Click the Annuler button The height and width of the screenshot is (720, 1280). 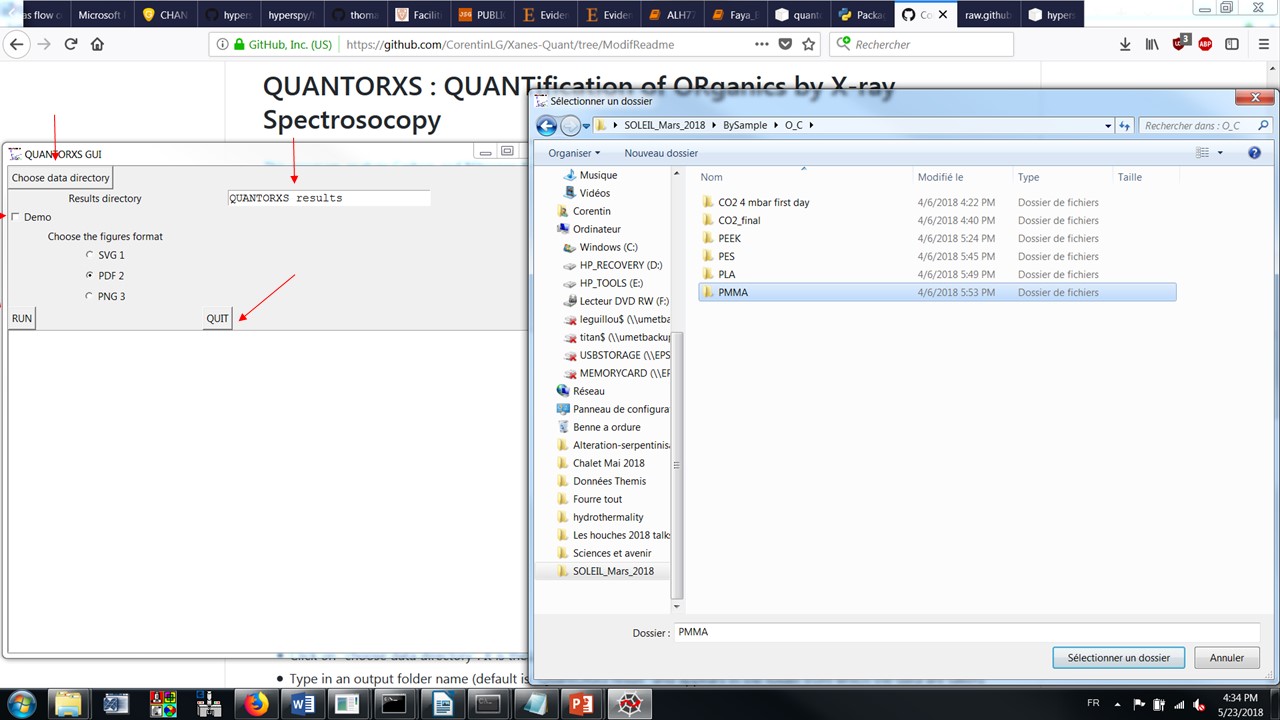1227,658
